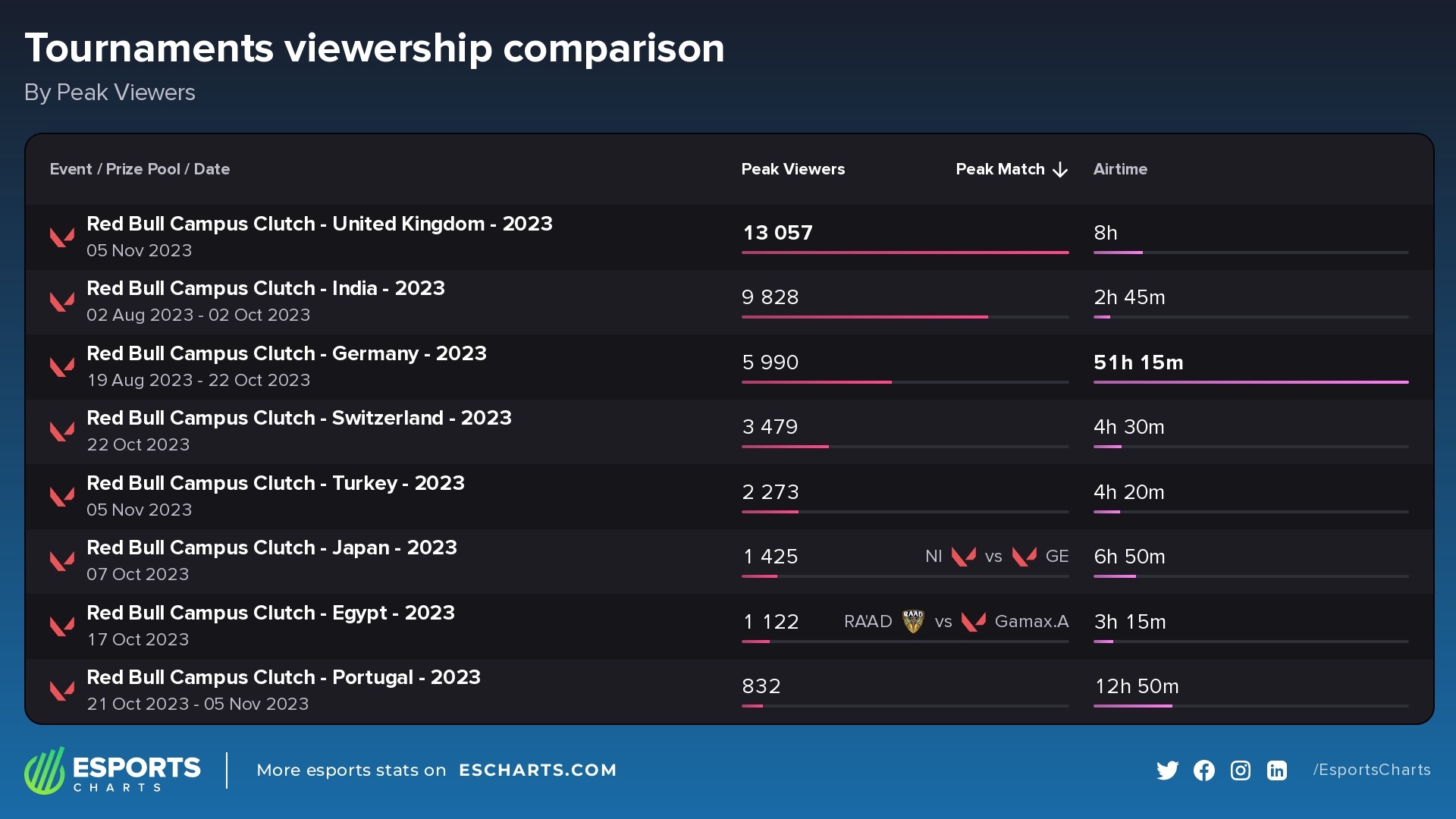
Task: Click the Event / Prize Pool / Date header
Action: [140, 169]
